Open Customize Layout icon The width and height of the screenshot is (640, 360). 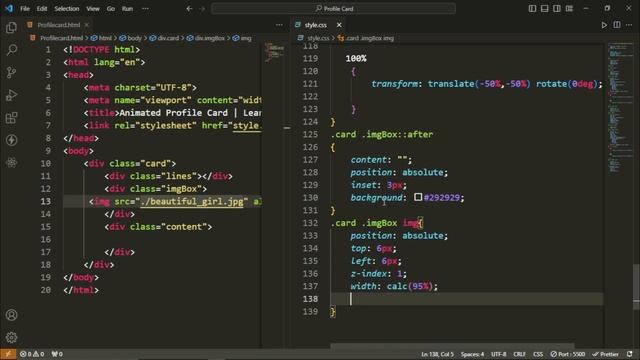pyautogui.click(x=569, y=9)
